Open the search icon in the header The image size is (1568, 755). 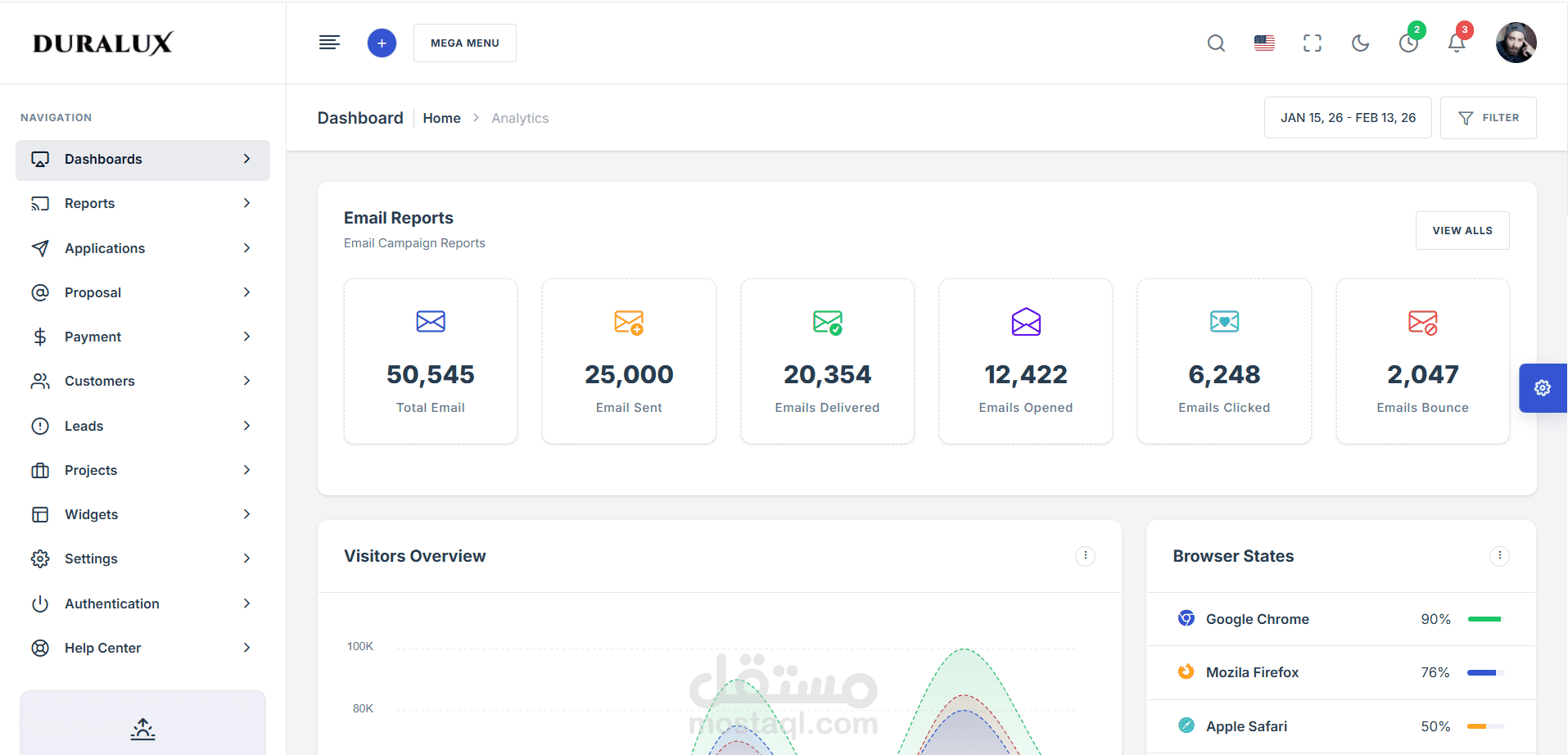[1216, 43]
